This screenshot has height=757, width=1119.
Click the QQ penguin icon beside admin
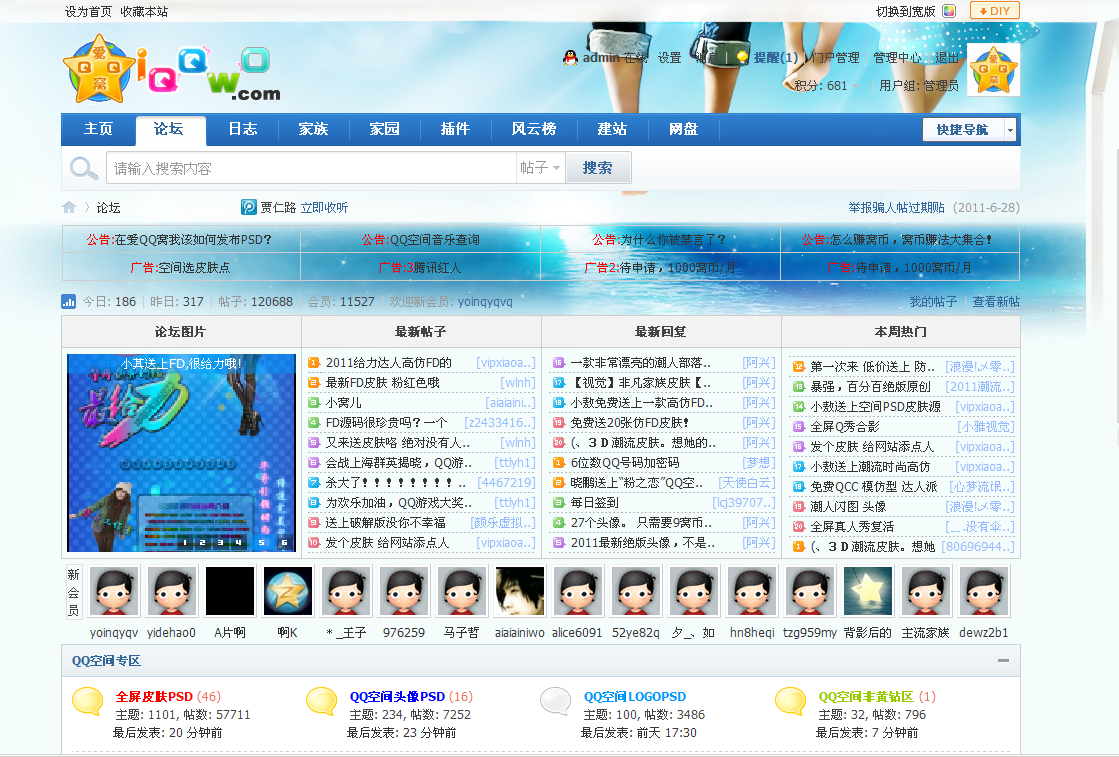pyautogui.click(x=569, y=58)
